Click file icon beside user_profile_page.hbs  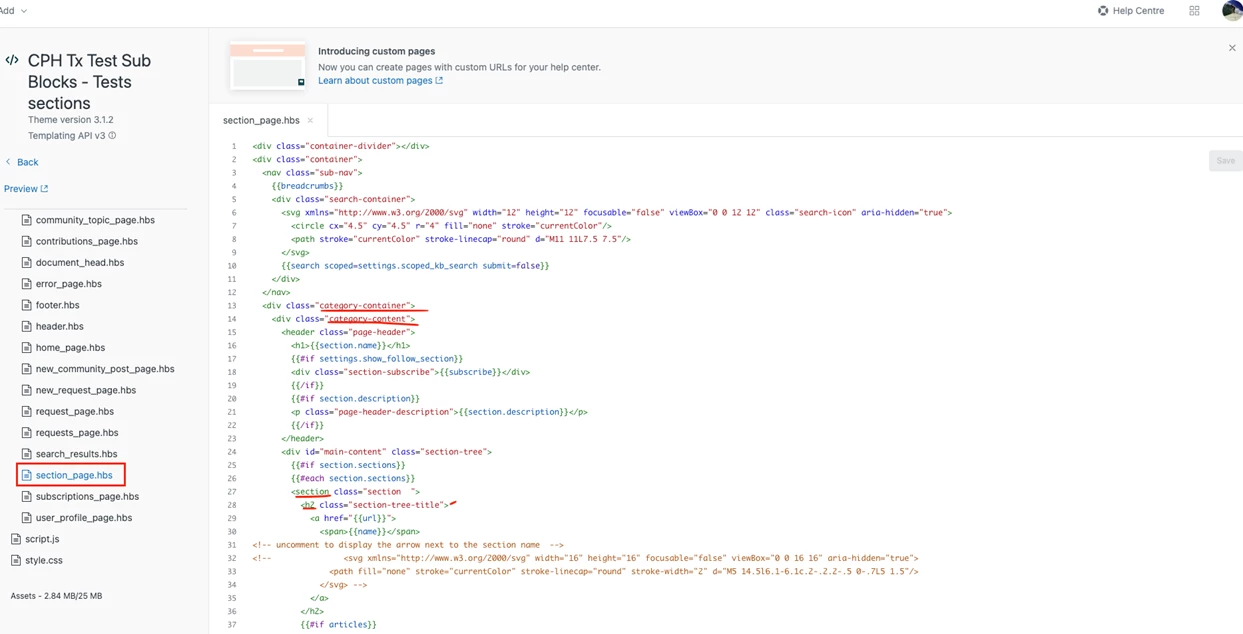pyautogui.click(x=27, y=518)
